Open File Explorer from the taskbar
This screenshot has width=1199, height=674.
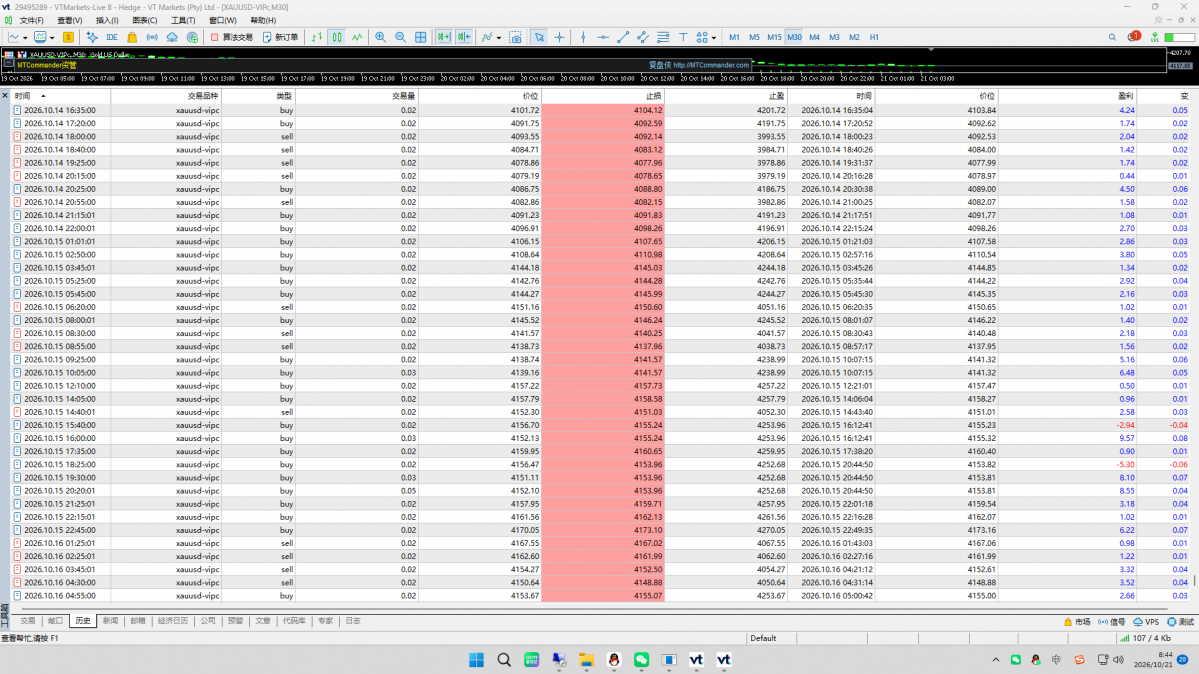click(x=587, y=659)
